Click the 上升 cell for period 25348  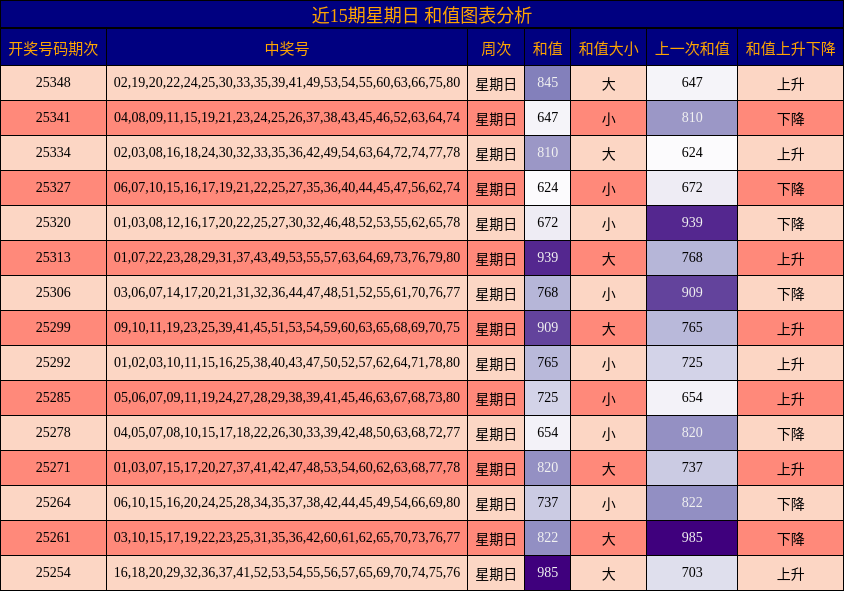790,82
